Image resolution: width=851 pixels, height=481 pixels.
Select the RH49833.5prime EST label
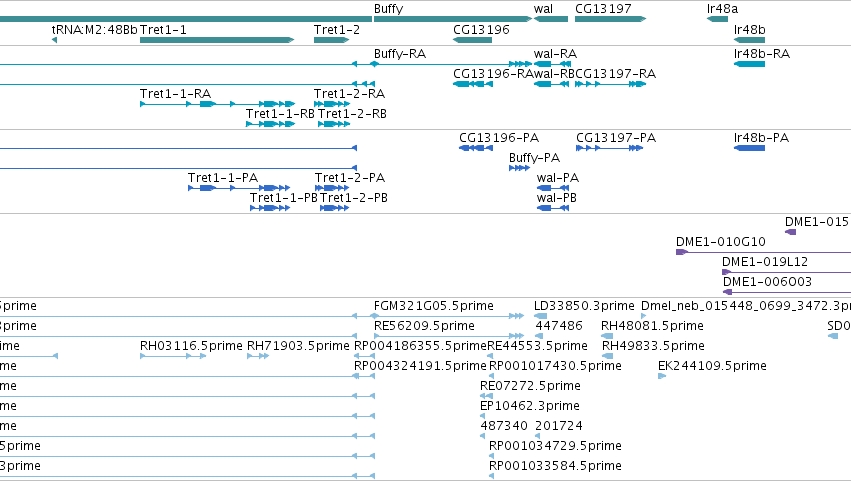click(x=653, y=346)
